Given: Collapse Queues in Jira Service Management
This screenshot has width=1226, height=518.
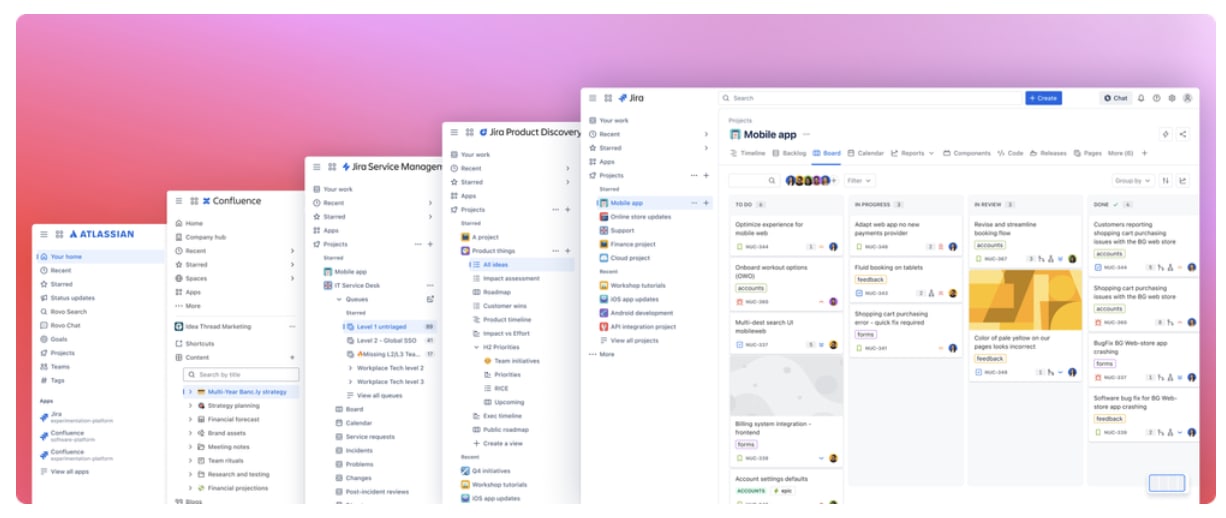Looking at the screenshot, I should click(338, 299).
